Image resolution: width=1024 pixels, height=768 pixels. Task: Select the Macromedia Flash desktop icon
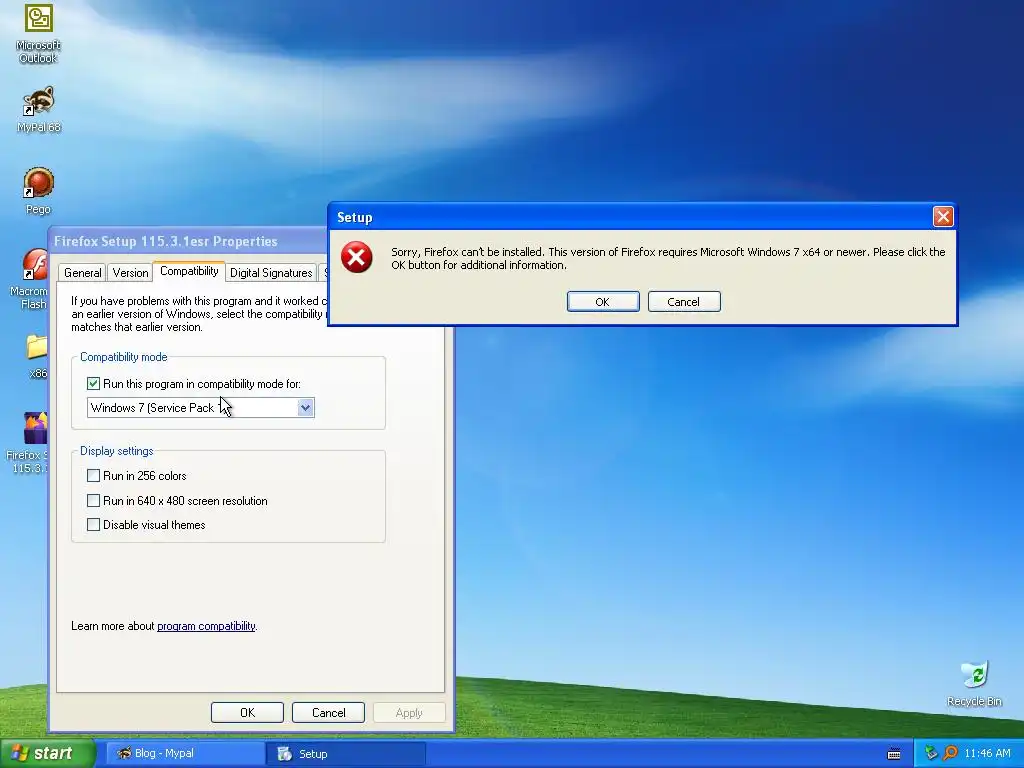(29, 279)
